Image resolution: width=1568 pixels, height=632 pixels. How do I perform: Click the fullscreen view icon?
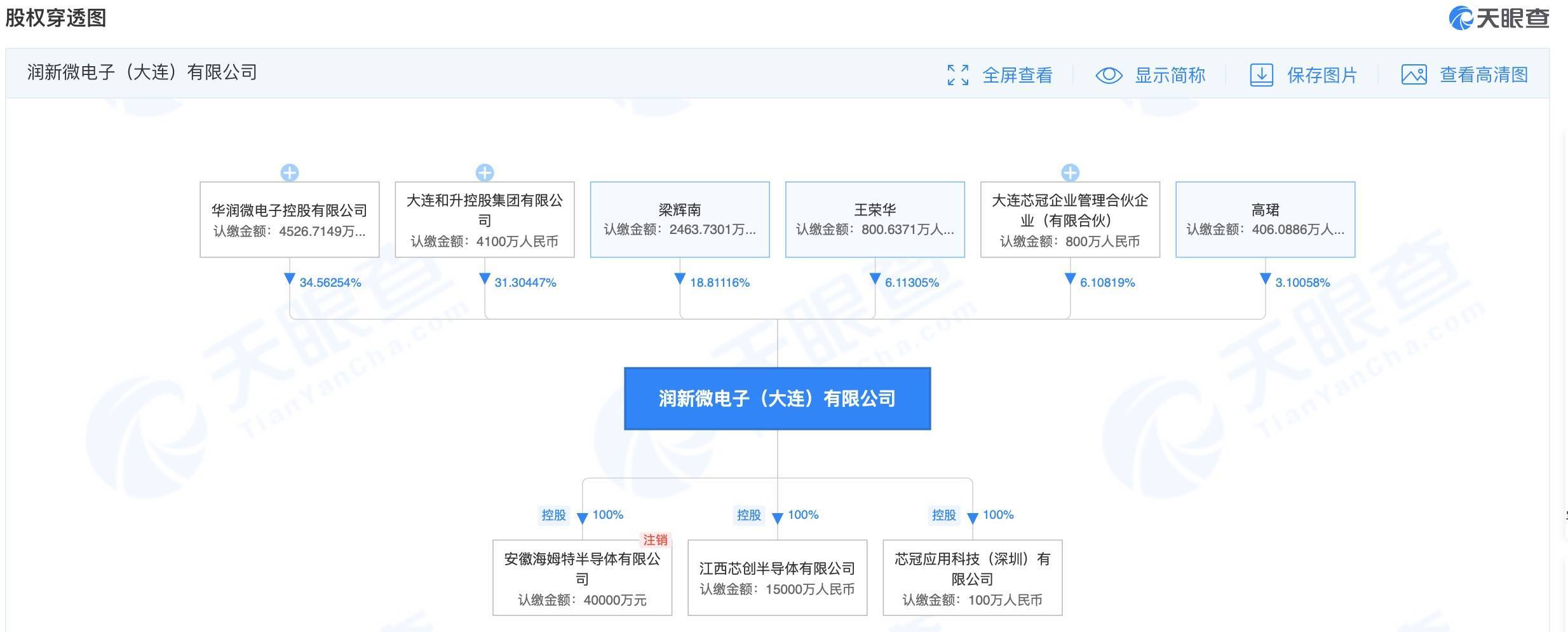tap(957, 75)
